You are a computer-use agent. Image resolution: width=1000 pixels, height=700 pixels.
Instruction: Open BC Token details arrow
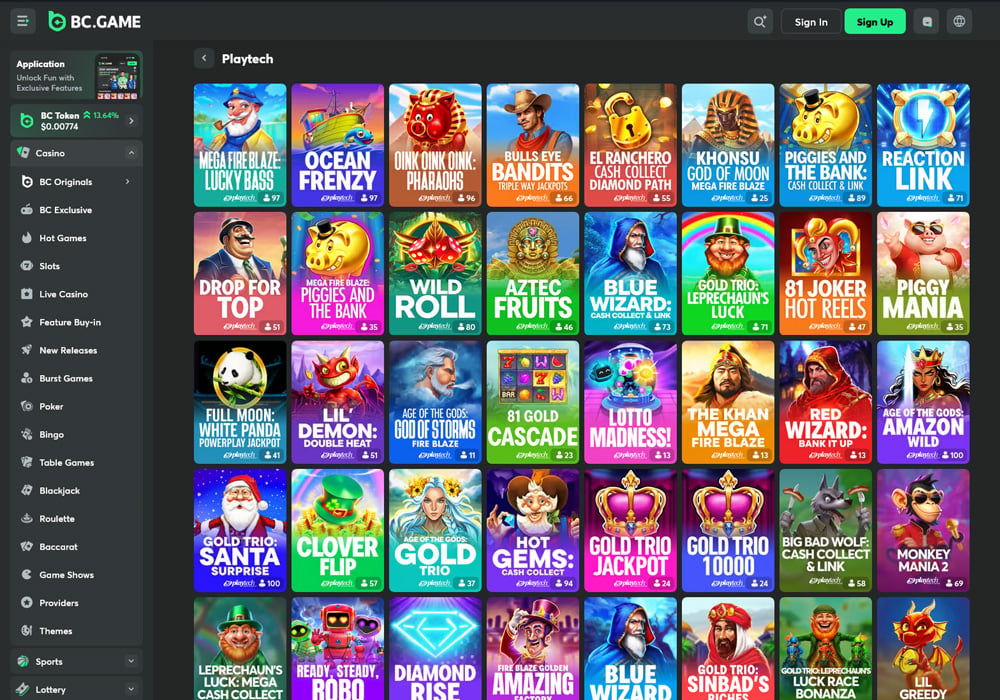click(131, 120)
